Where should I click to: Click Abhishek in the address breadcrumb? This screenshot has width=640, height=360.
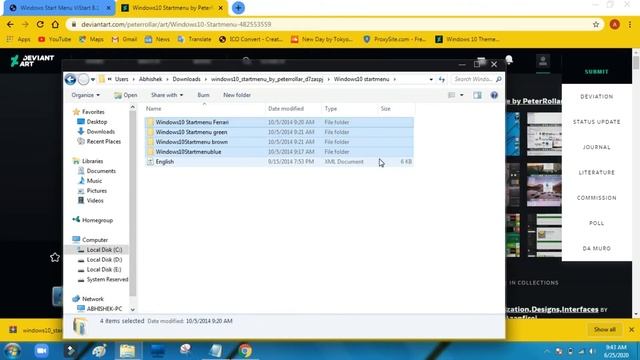coord(150,79)
